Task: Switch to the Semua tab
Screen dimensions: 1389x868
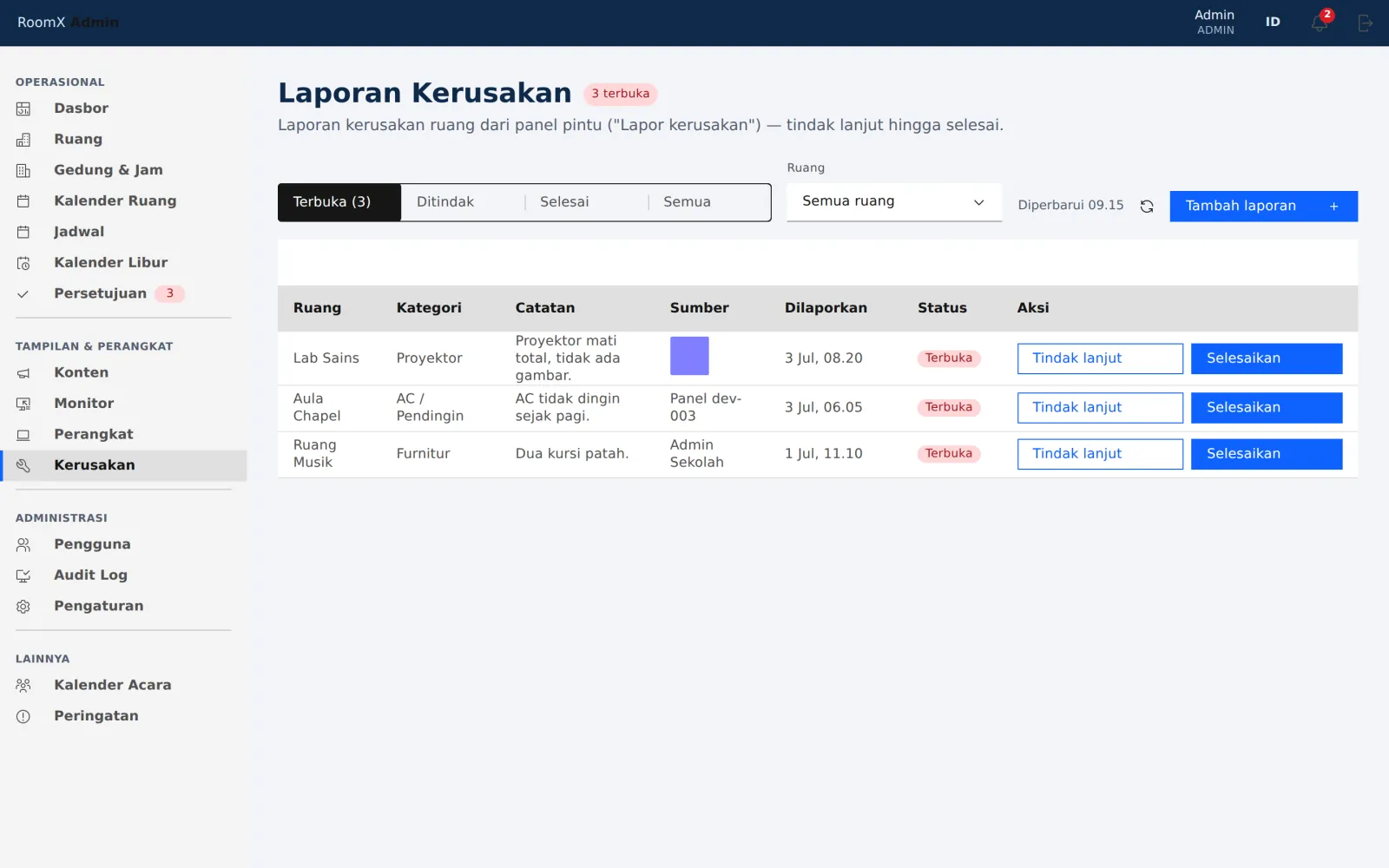Action: point(709,202)
